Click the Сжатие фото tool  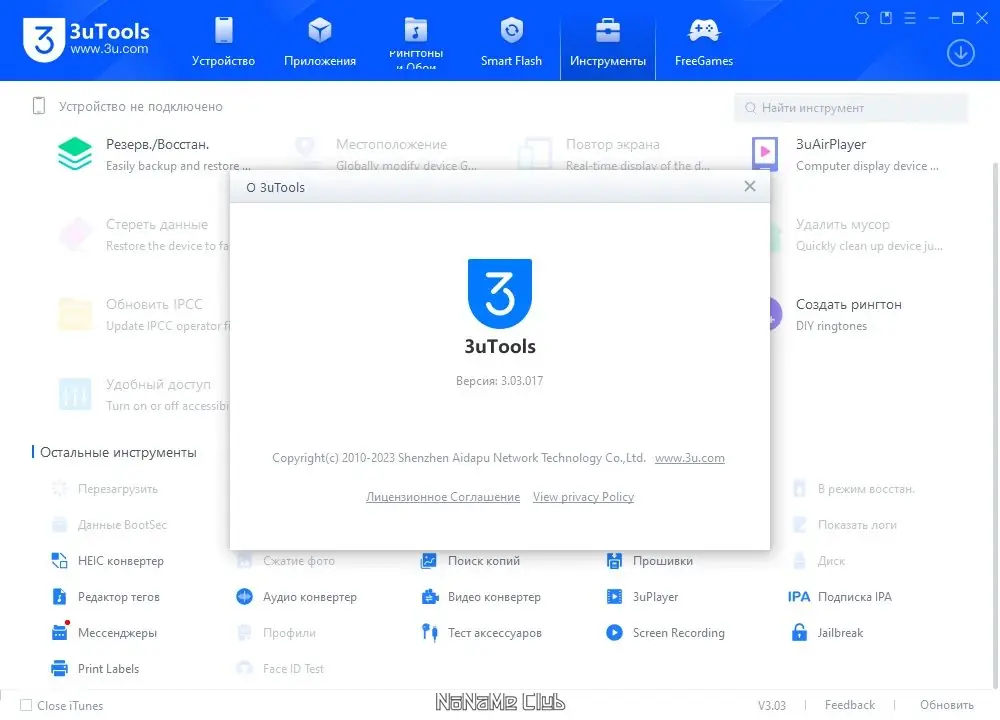[286, 561]
